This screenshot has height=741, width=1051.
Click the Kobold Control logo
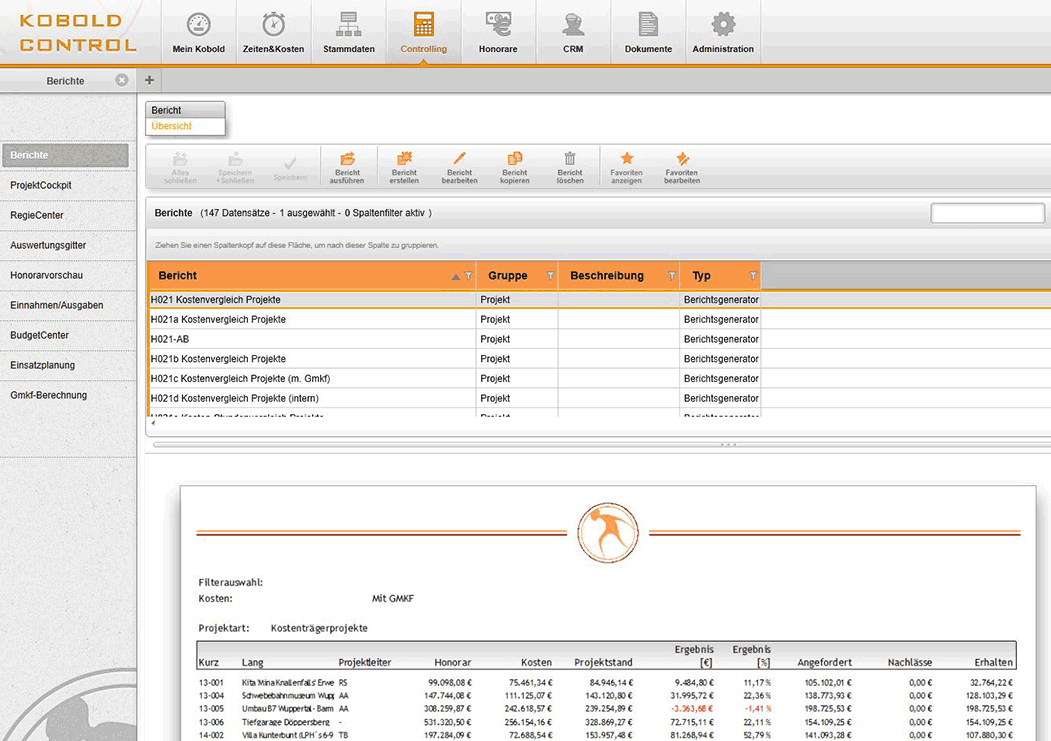pos(78,33)
